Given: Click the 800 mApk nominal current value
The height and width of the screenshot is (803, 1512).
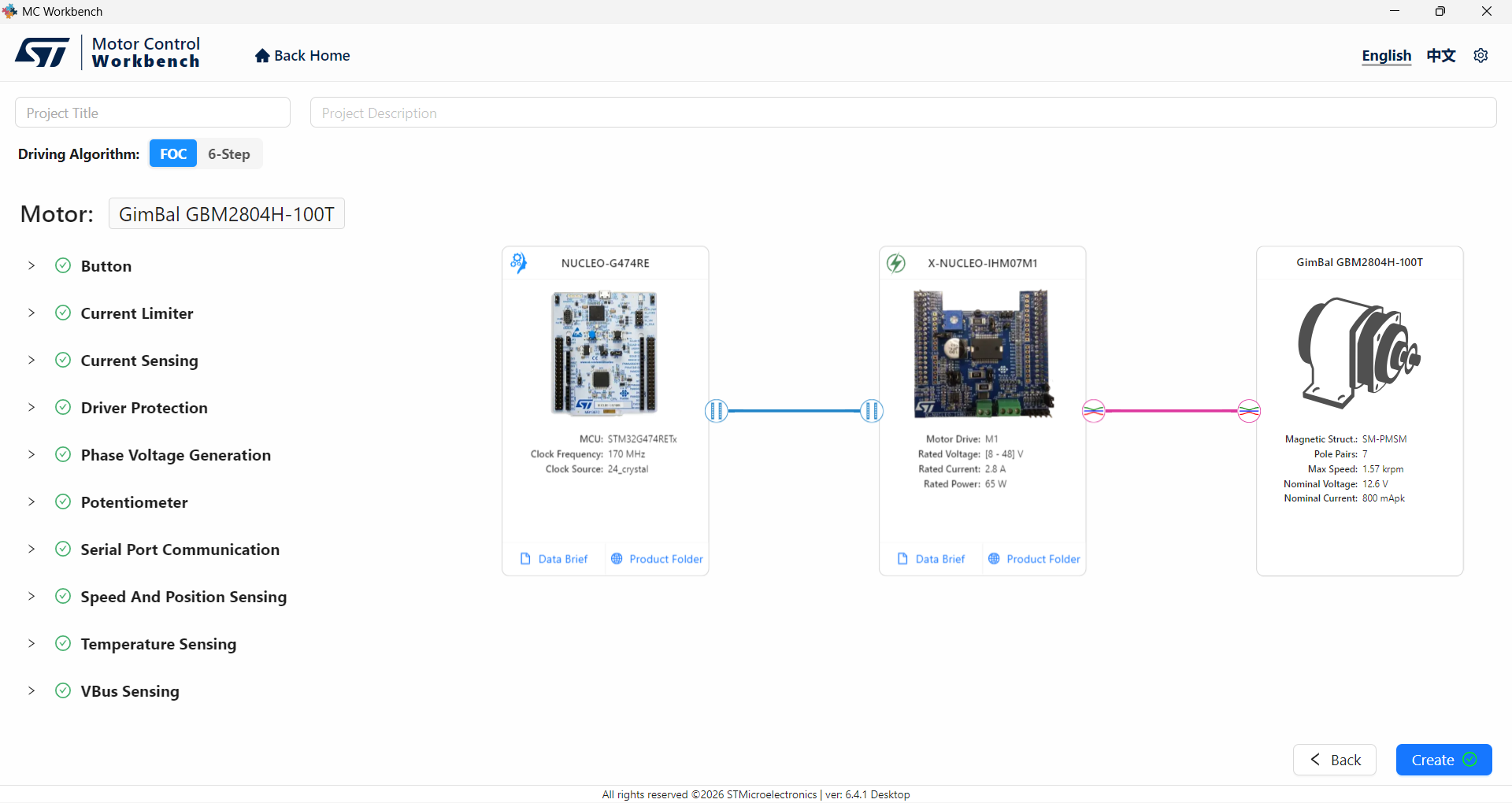Looking at the screenshot, I should [x=1384, y=498].
